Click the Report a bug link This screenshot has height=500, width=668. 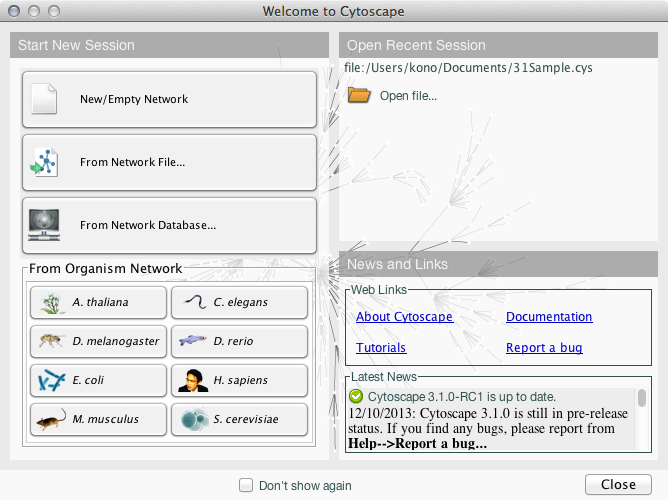point(544,348)
